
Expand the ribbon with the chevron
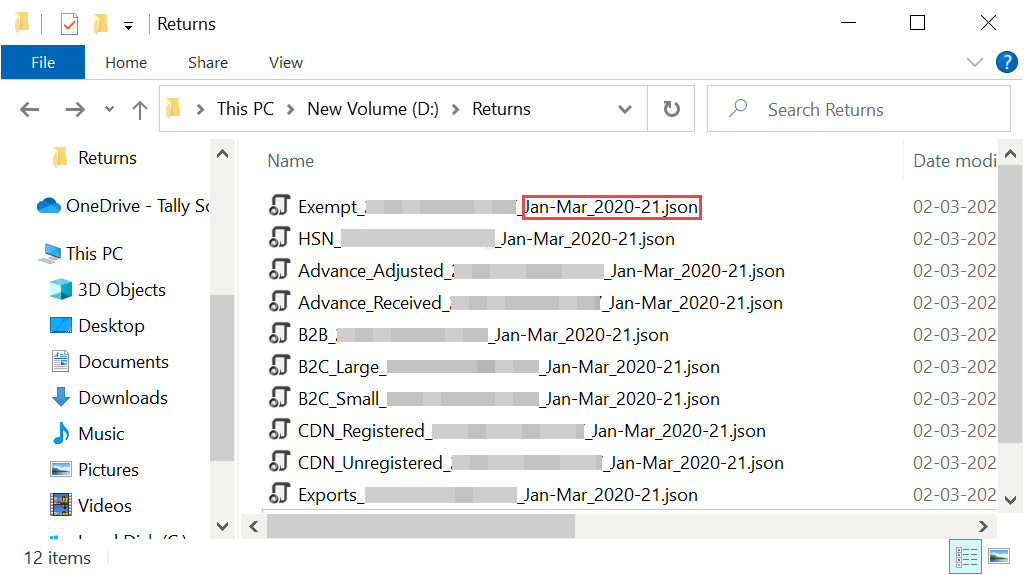point(974,63)
